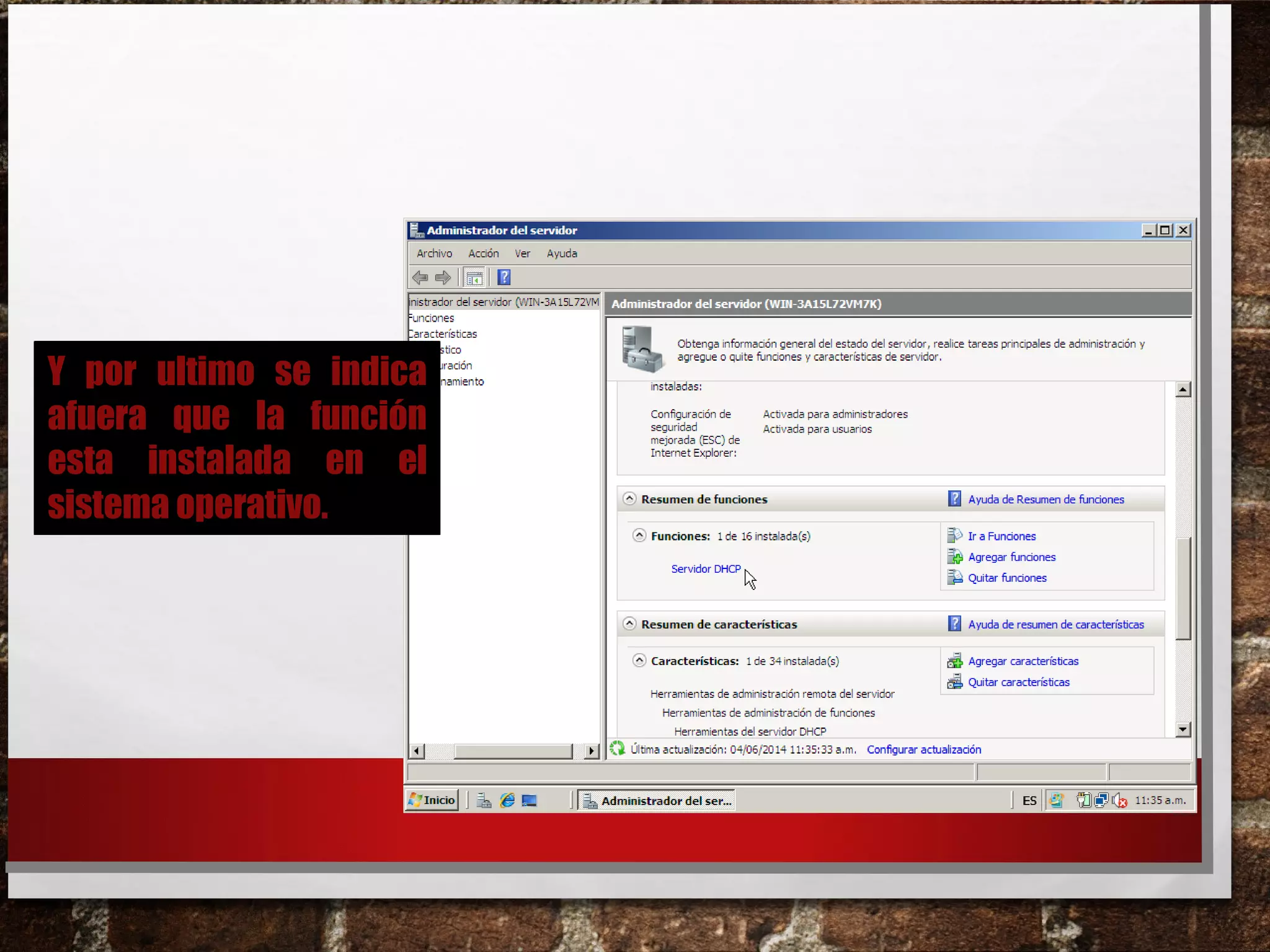Click the help icon beside Ayuda de Resumen de funciones

(x=954, y=499)
